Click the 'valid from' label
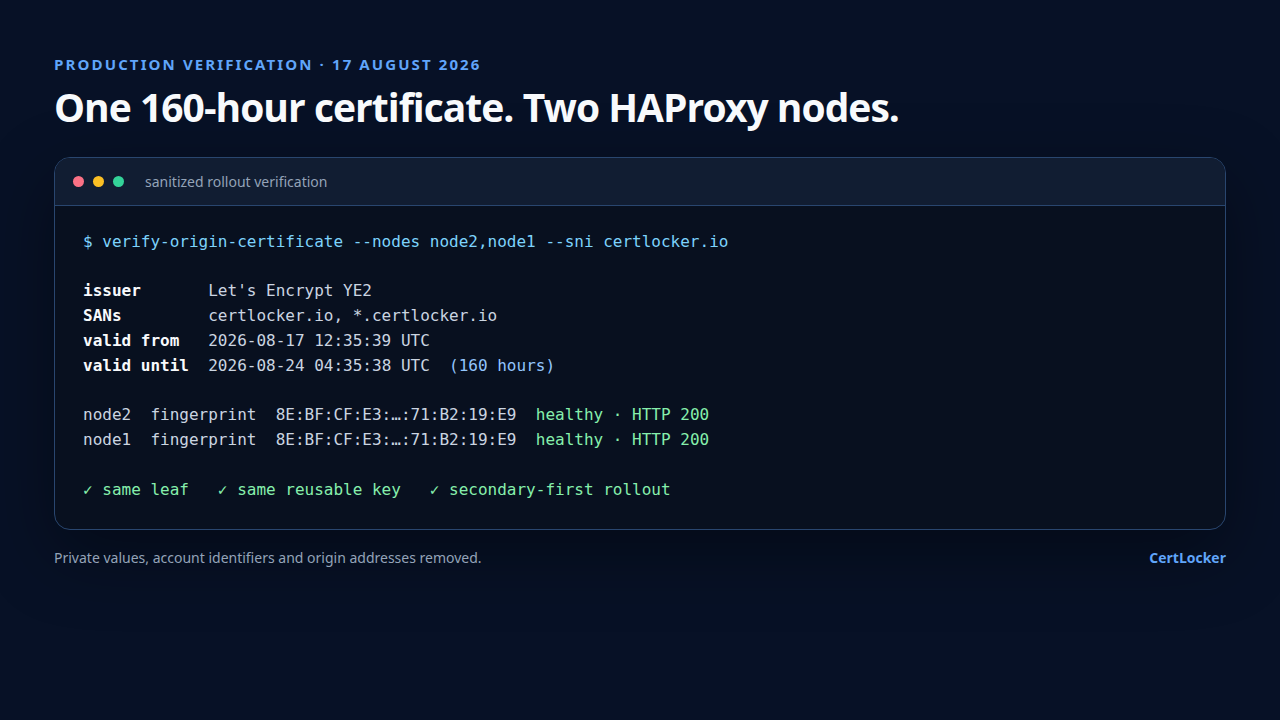Viewport: 1280px width, 720px height. [131, 341]
